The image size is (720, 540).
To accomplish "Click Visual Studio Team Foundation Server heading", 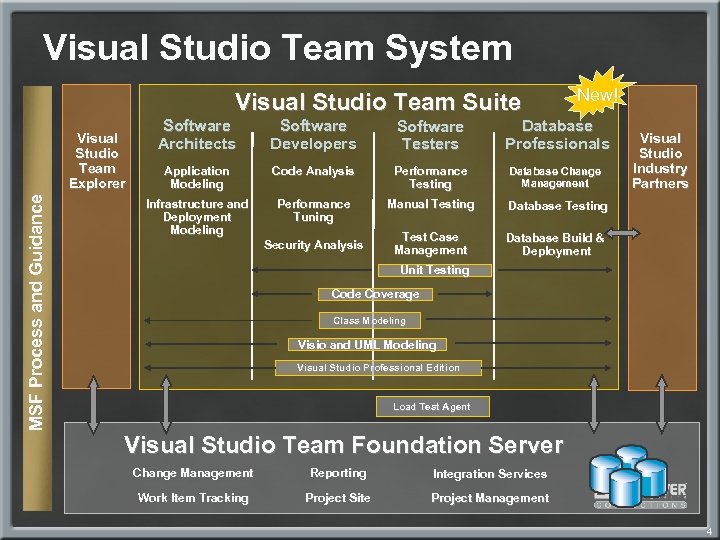I will (343, 445).
